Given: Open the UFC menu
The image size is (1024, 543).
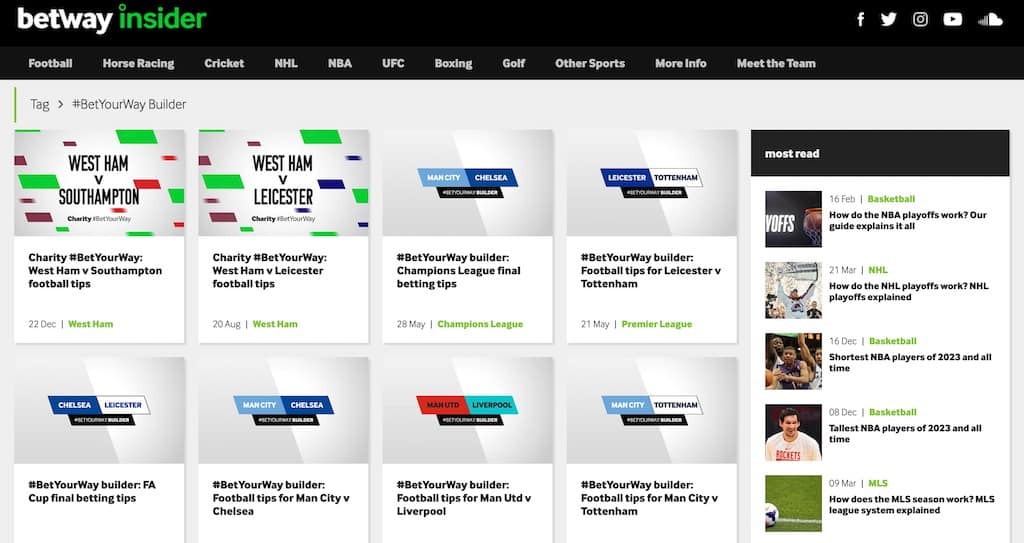Looking at the screenshot, I should 393,63.
